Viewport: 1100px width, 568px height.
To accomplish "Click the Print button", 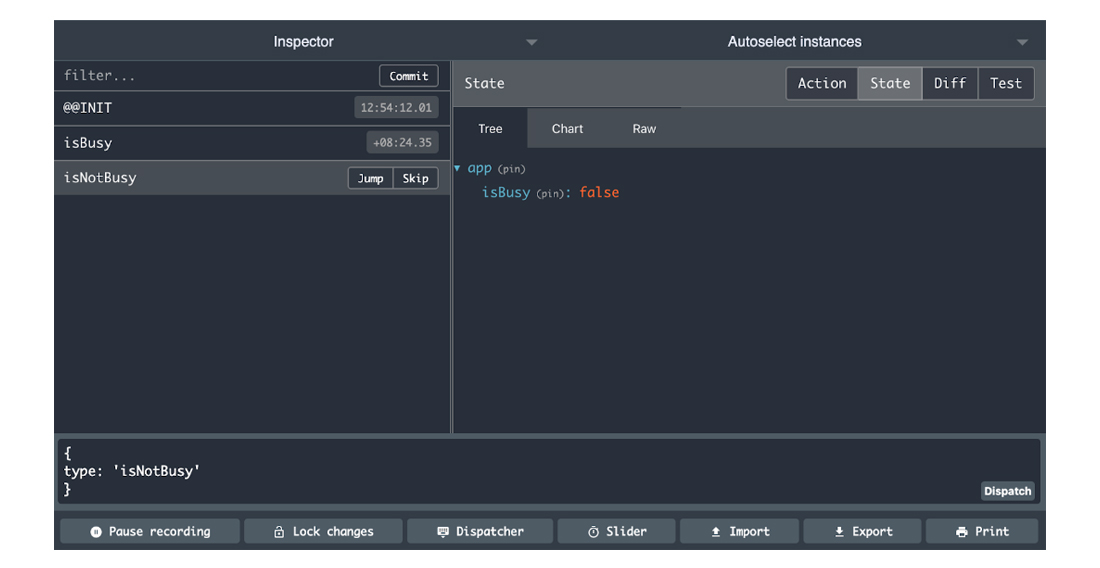I will click(982, 532).
